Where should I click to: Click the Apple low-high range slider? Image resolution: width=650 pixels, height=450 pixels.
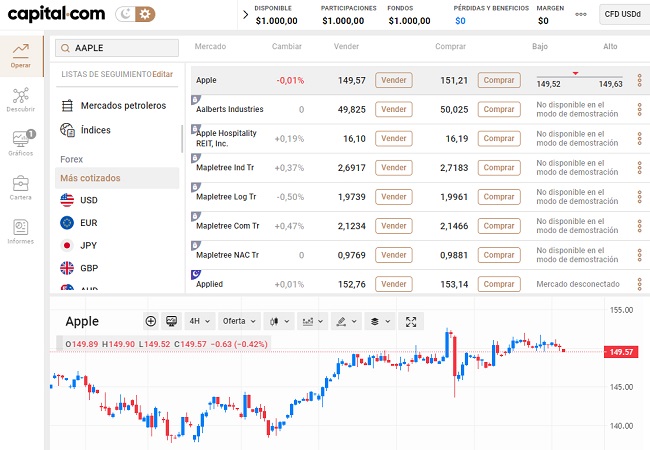[580, 76]
